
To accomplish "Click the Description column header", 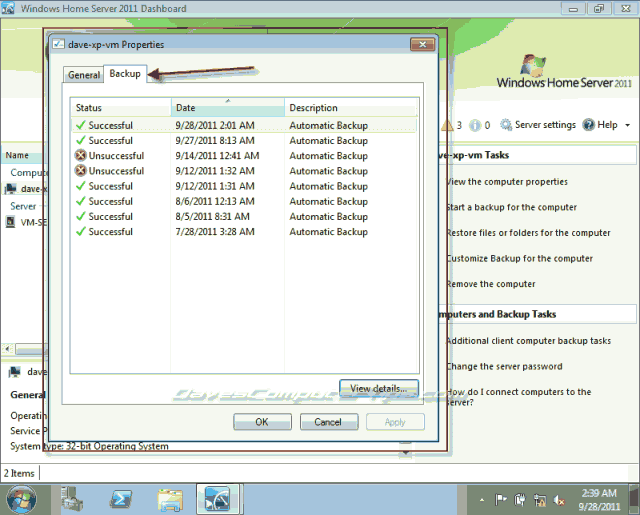I will 351,108.
